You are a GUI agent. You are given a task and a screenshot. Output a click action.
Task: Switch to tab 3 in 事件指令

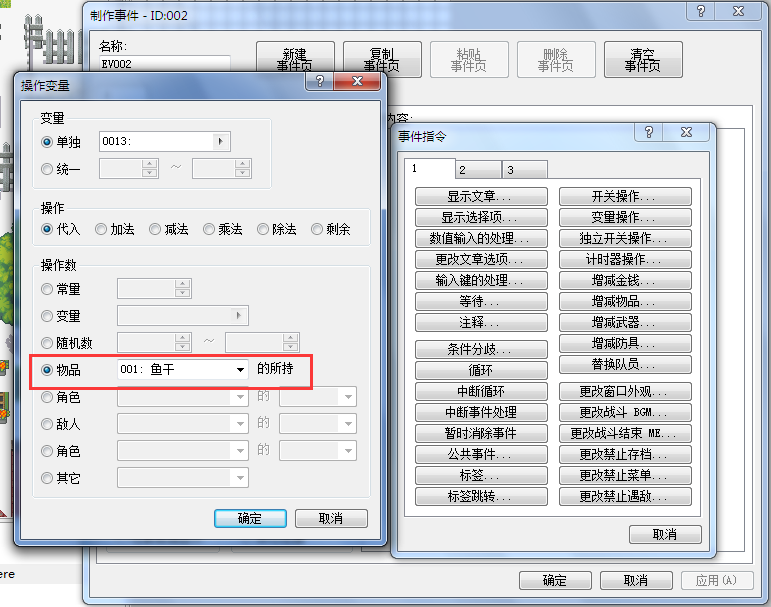click(x=524, y=170)
